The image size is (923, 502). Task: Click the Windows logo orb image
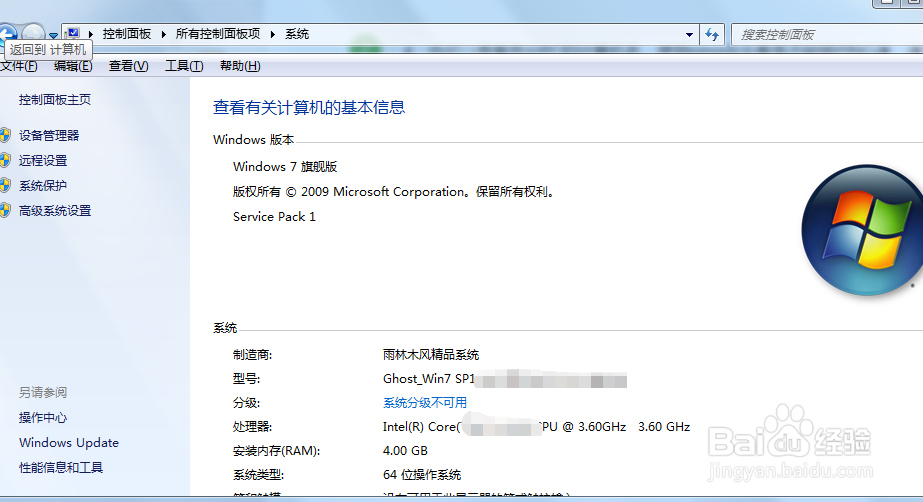[x=862, y=231]
